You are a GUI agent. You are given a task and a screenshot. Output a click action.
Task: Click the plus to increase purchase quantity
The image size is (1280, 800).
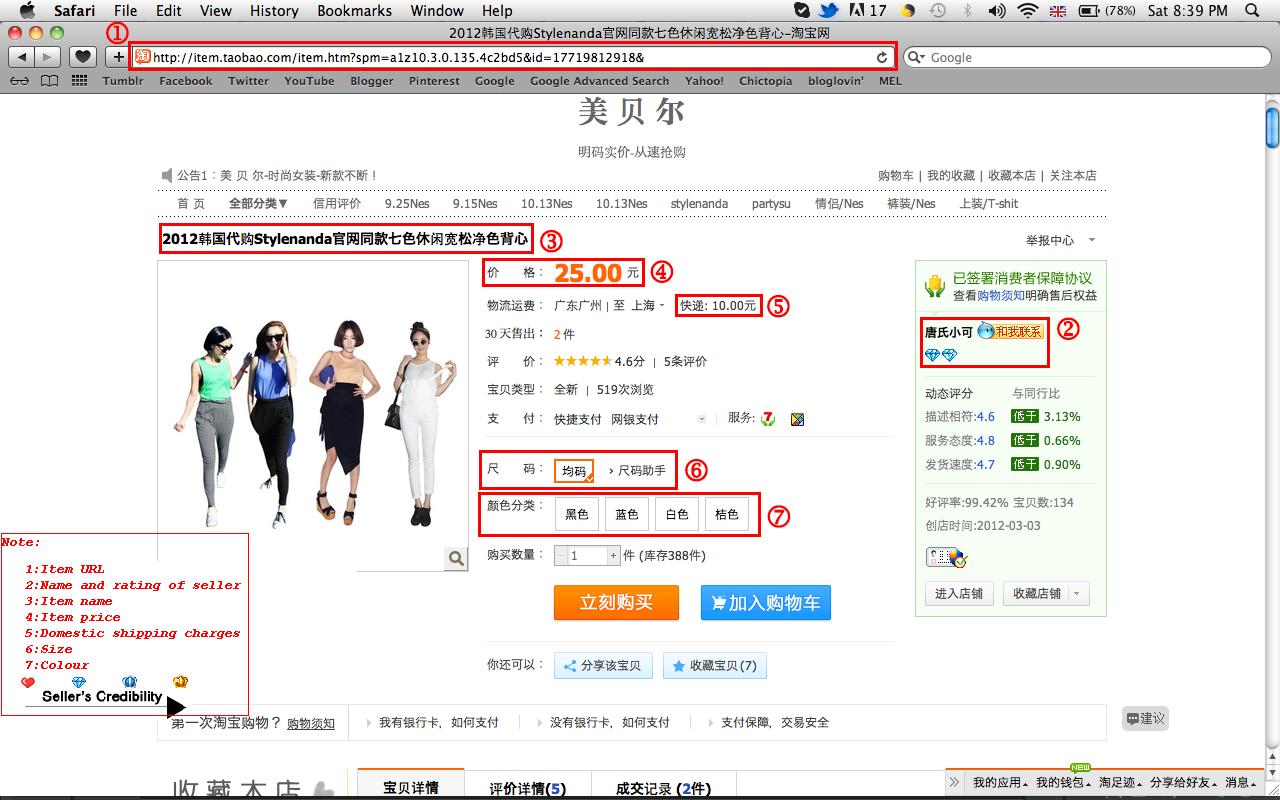tap(612, 554)
